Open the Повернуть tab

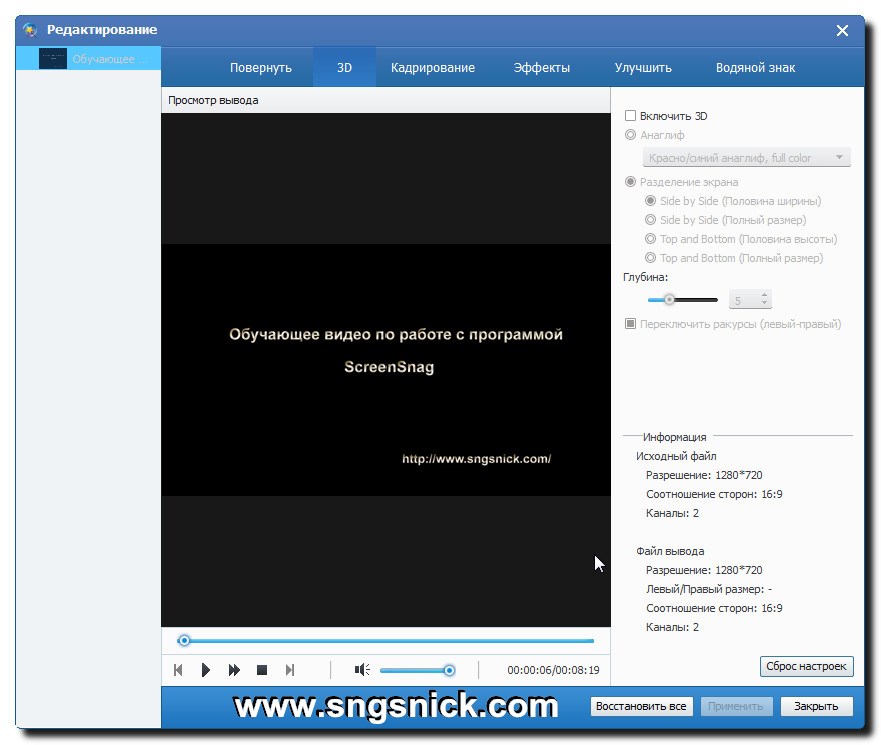coord(261,67)
